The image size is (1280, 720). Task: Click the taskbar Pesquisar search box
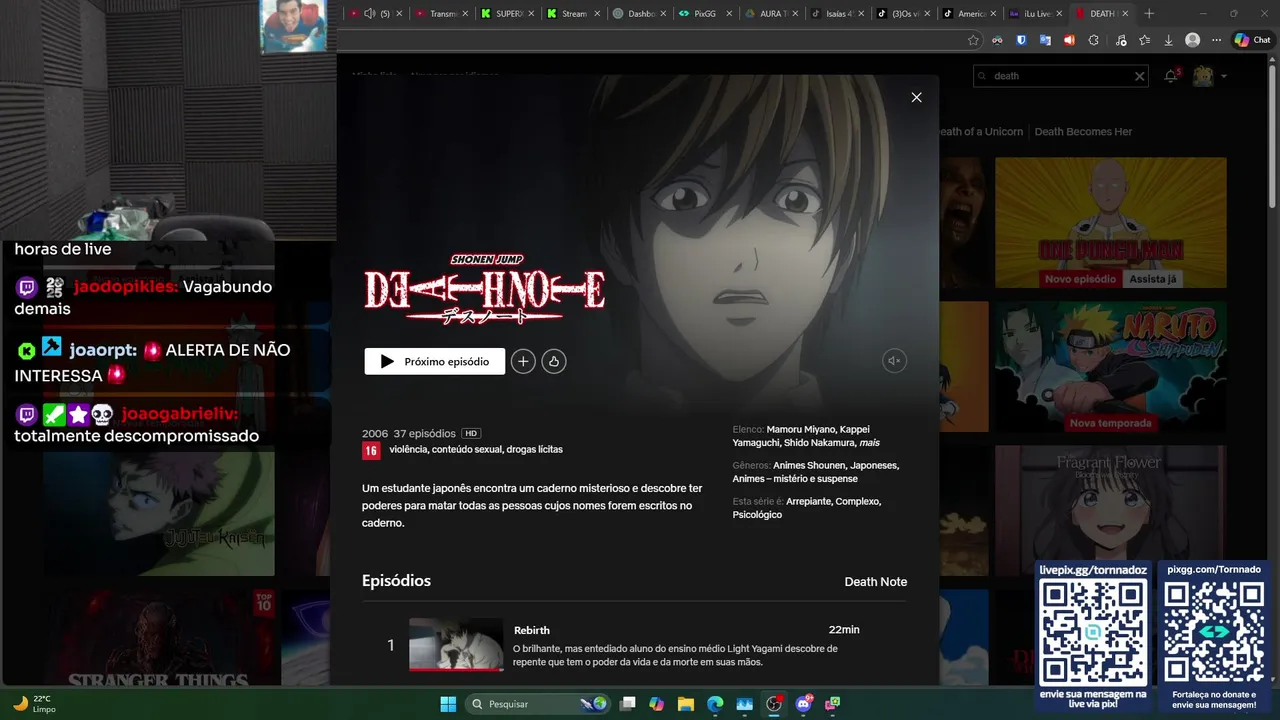click(x=538, y=704)
